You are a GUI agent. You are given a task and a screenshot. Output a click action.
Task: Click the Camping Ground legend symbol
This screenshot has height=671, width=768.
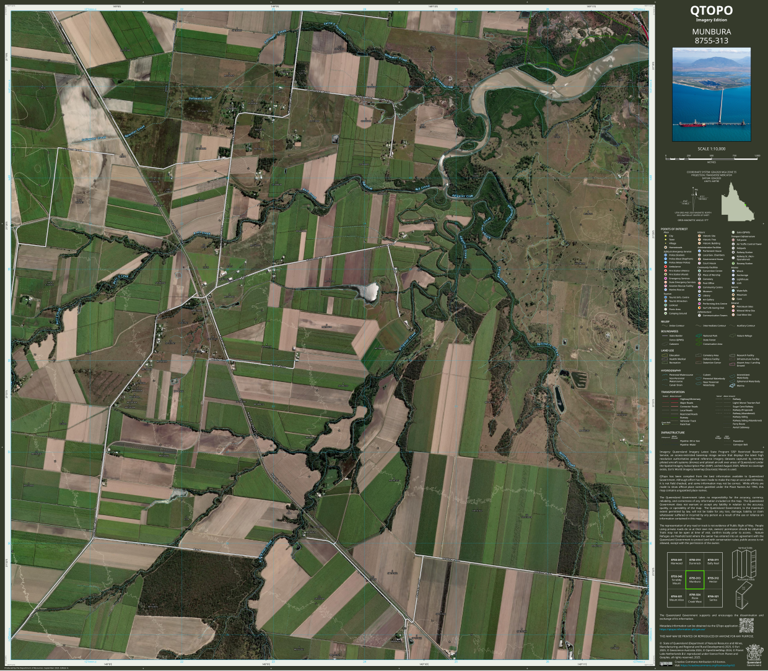pos(666,313)
